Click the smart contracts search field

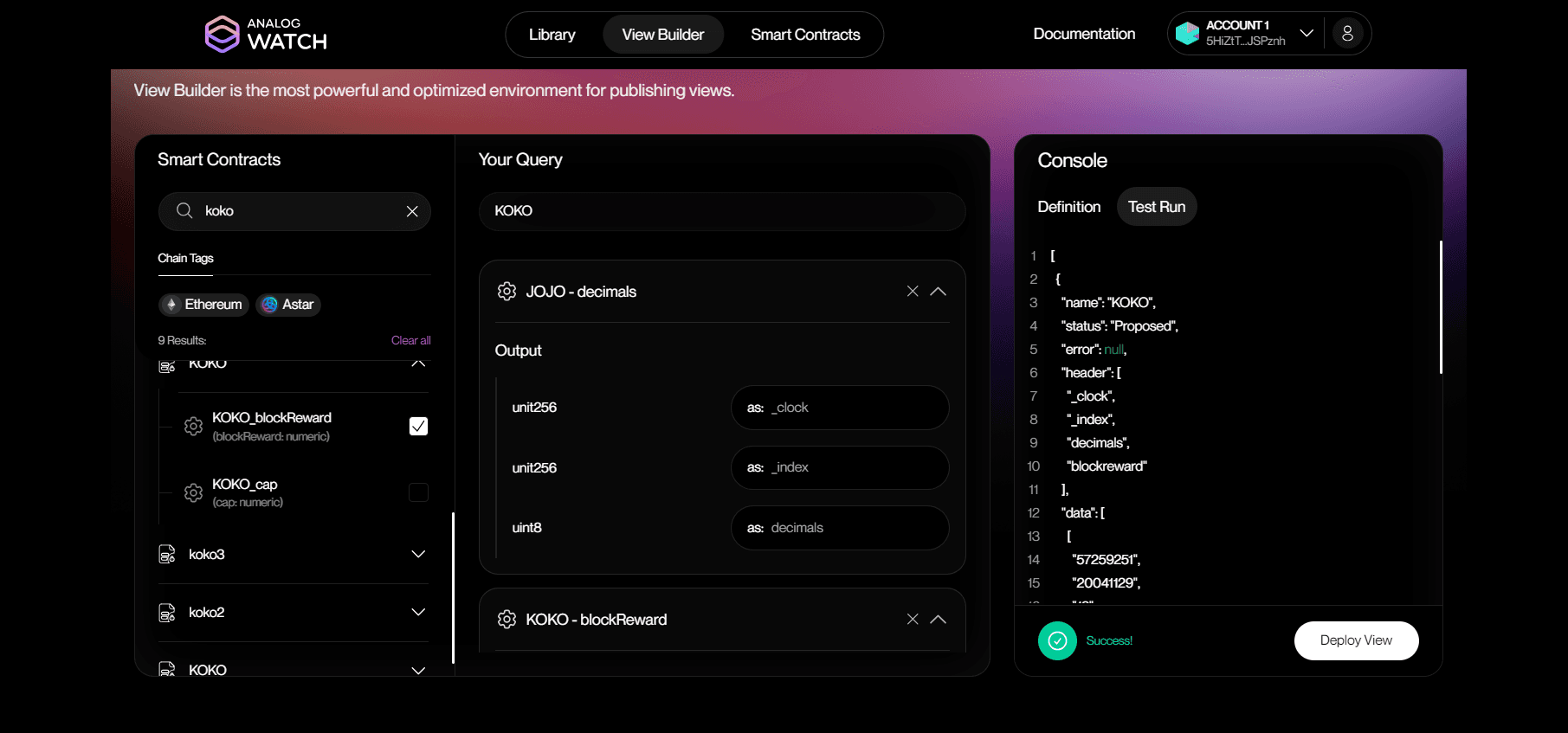pos(294,211)
